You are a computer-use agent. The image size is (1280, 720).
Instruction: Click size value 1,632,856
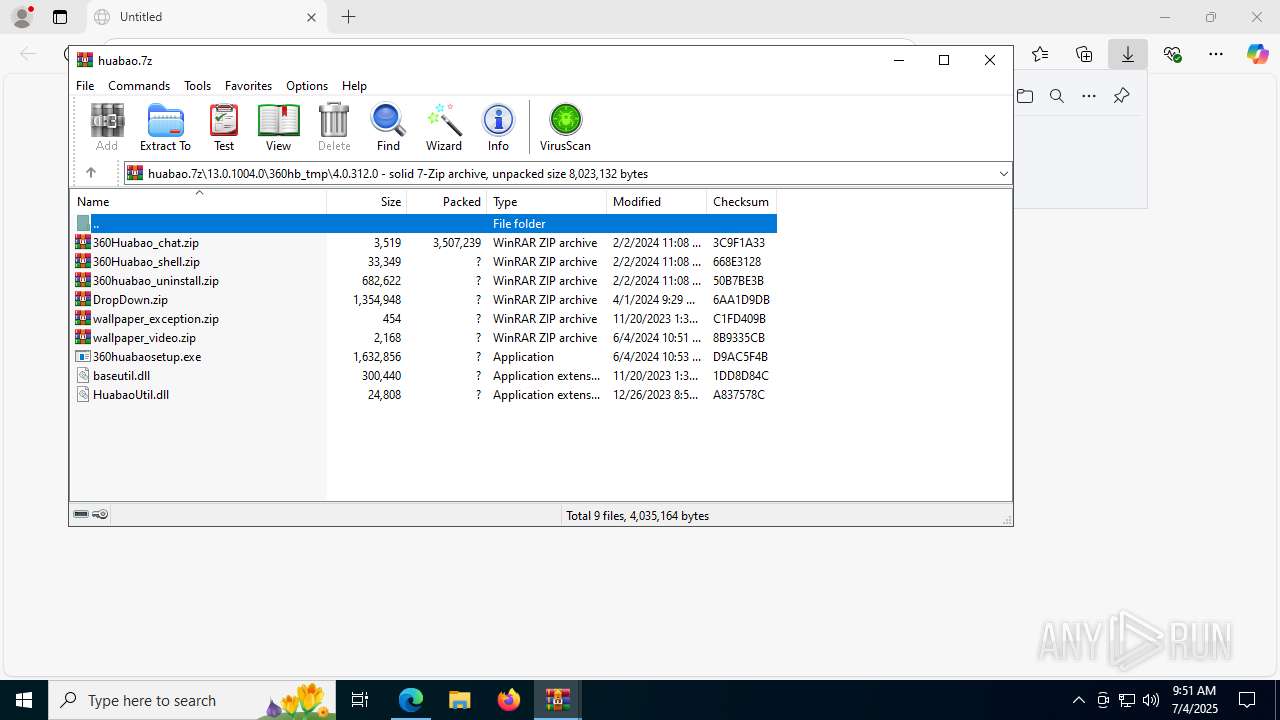(x=377, y=357)
